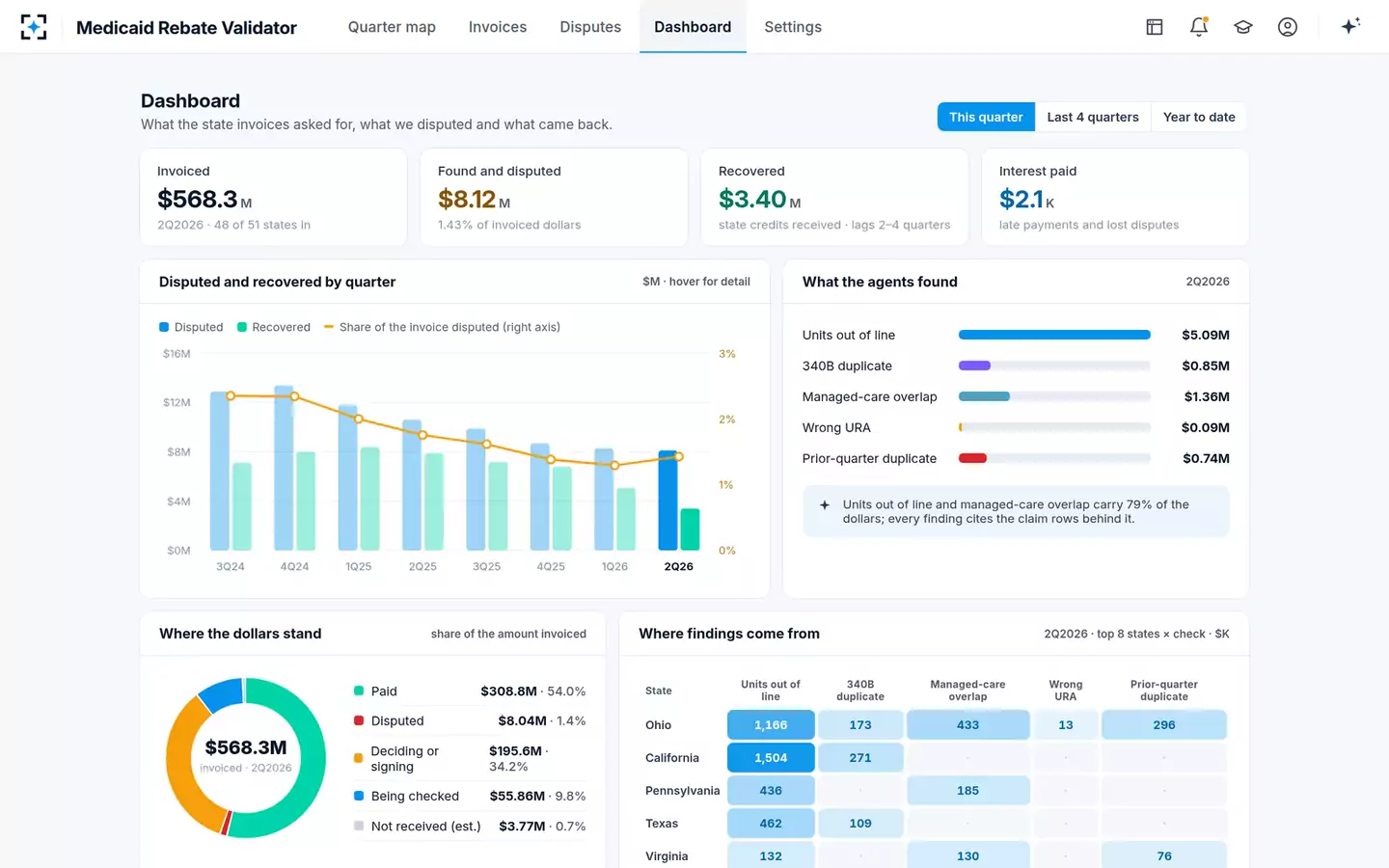Launch the sparkle AI assistant in header

pos(1350,26)
